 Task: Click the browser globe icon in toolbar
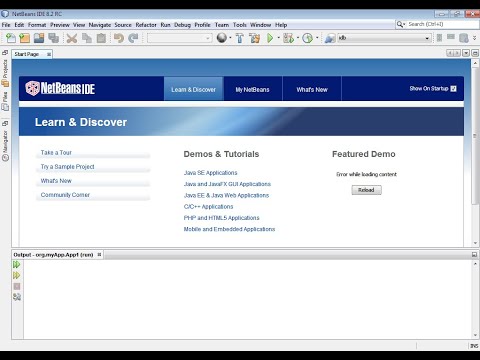point(222,38)
